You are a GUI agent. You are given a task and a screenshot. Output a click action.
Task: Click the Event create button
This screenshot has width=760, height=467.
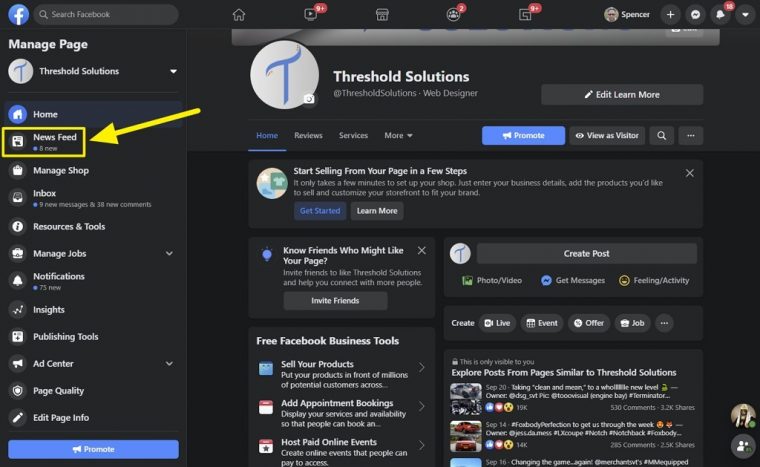(x=542, y=323)
